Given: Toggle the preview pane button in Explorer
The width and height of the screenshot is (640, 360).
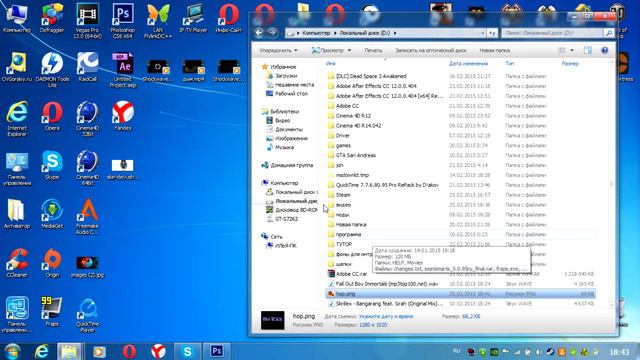Looking at the screenshot, I should (588, 50).
